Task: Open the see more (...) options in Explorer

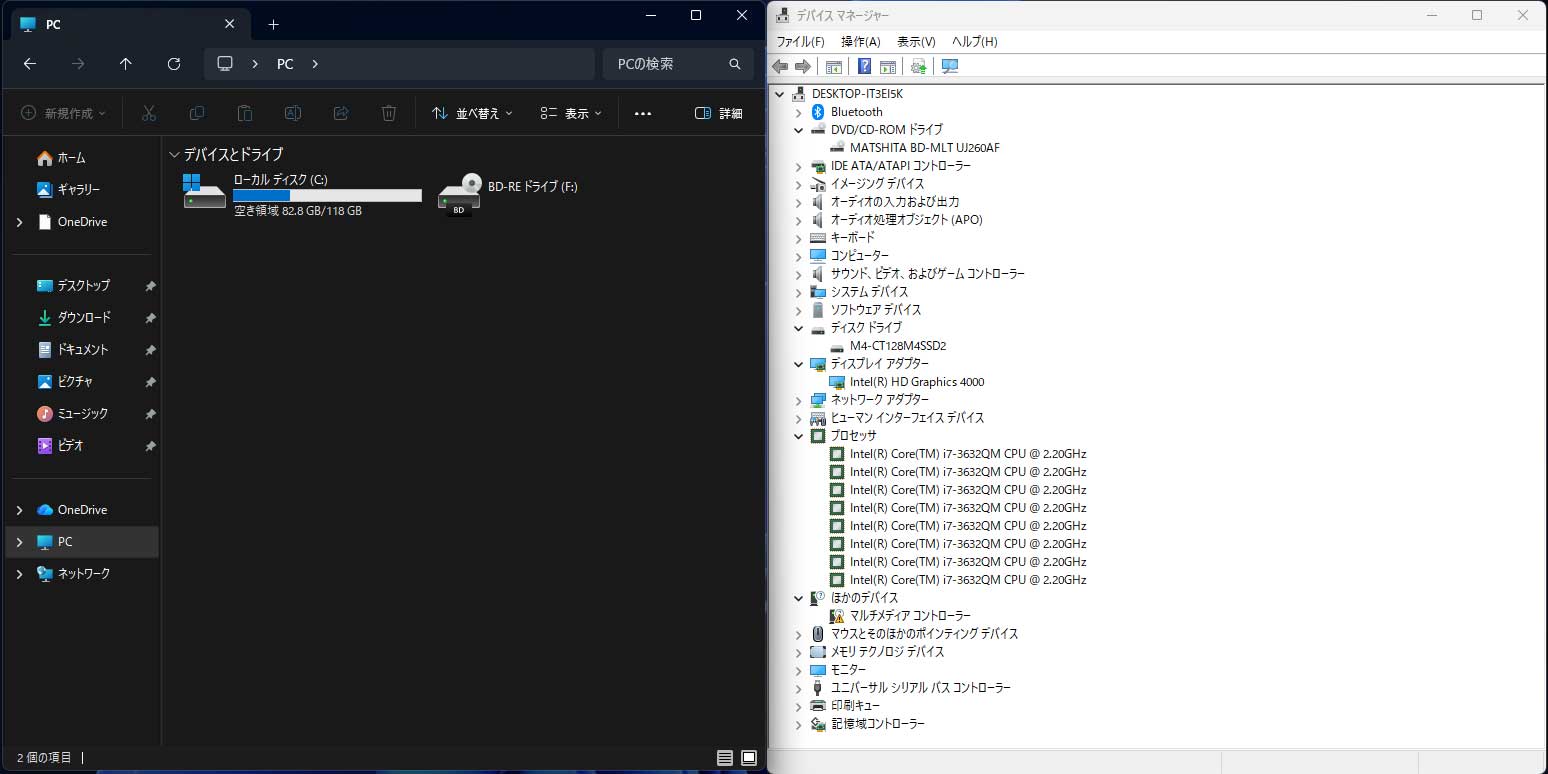Action: point(643,114)
